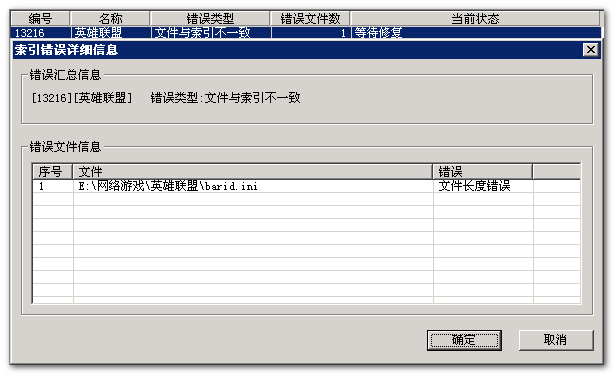614x375 pixels.
Task: Select 英雄联盟 name cell in the background list
Action: [x=111, y=33]
